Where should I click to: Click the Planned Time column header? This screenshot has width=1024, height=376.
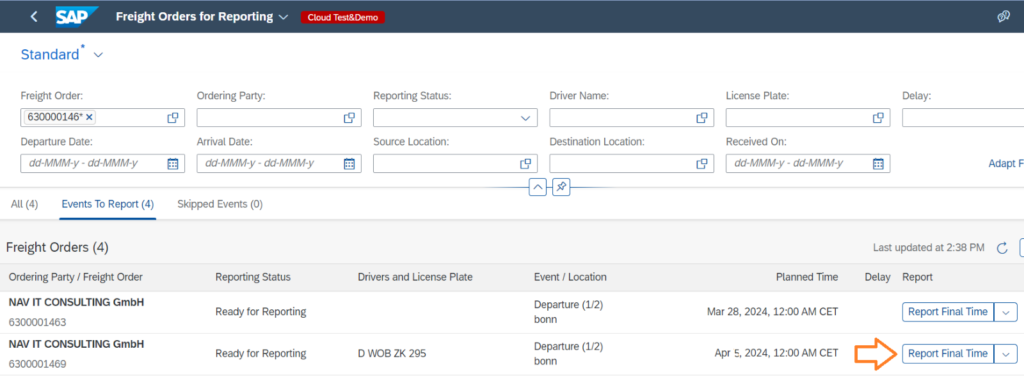(807, 277)
